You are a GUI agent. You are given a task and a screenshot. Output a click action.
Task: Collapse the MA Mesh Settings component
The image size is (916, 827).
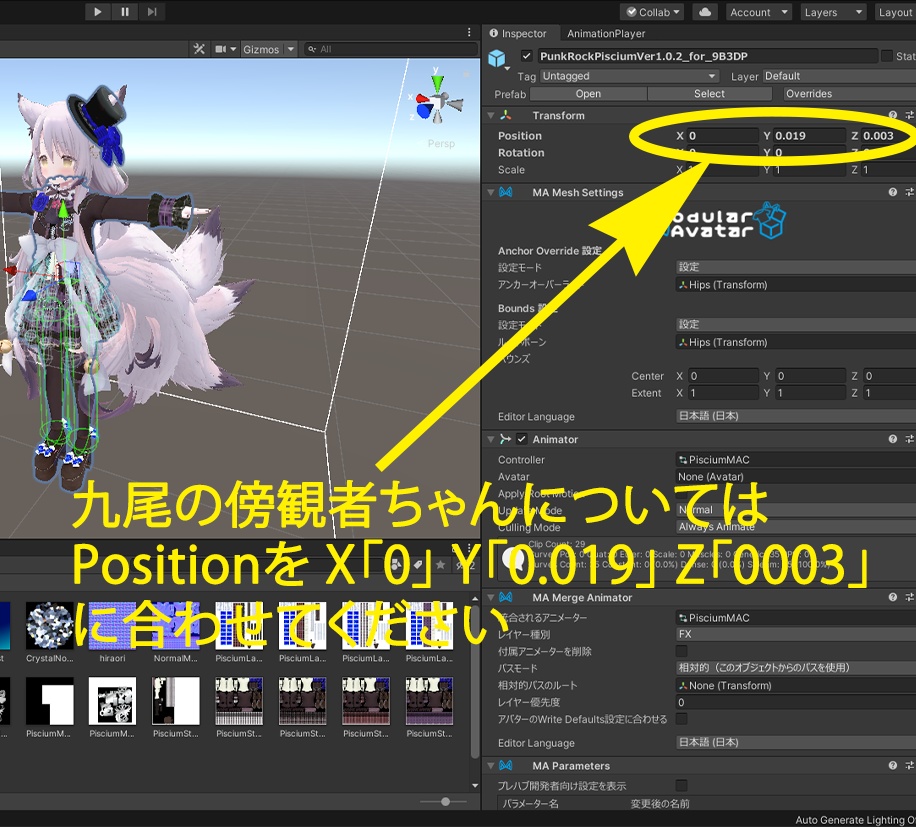[491, 192]
